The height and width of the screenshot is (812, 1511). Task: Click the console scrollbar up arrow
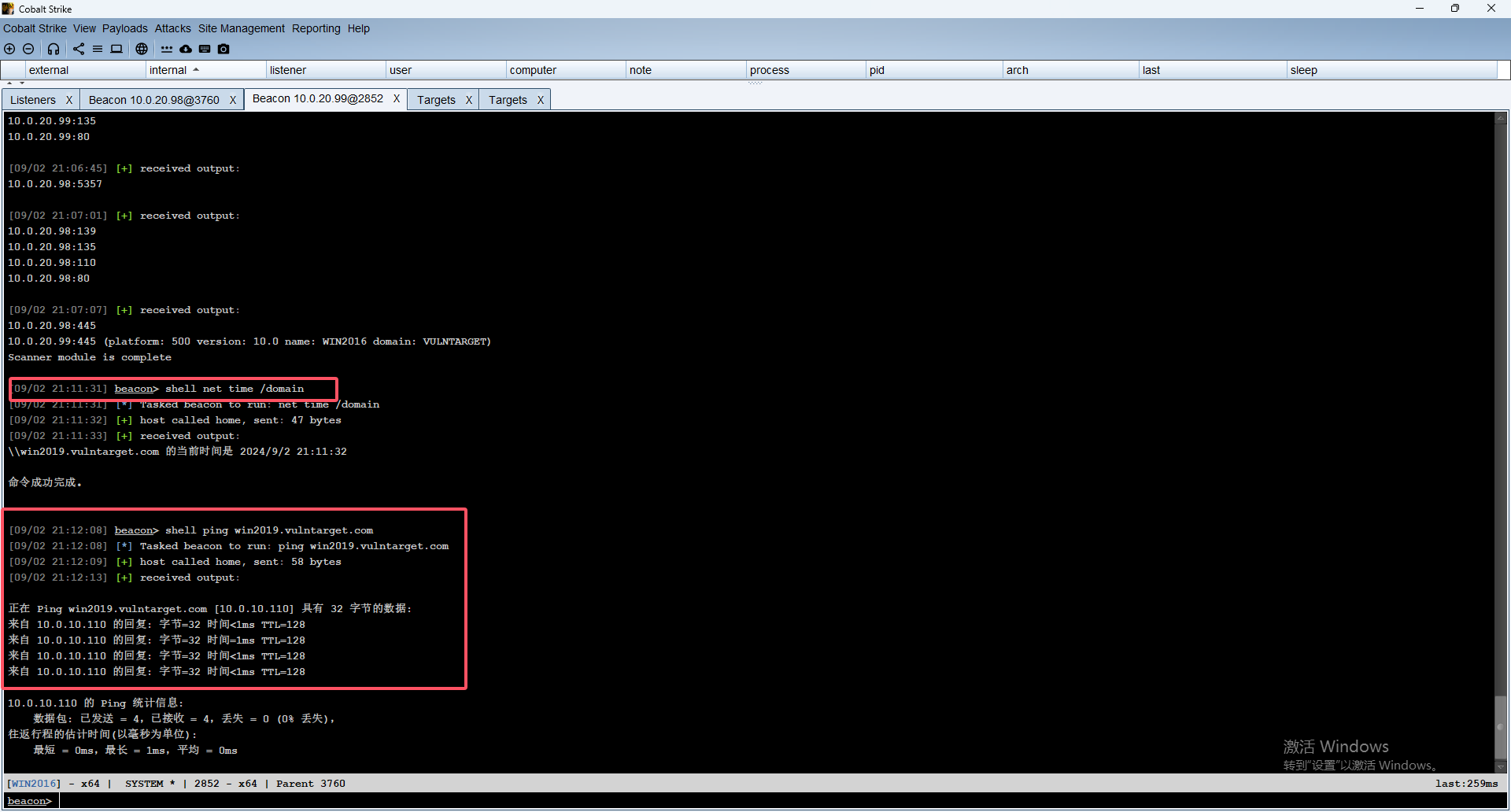[x=1501, y=118]
